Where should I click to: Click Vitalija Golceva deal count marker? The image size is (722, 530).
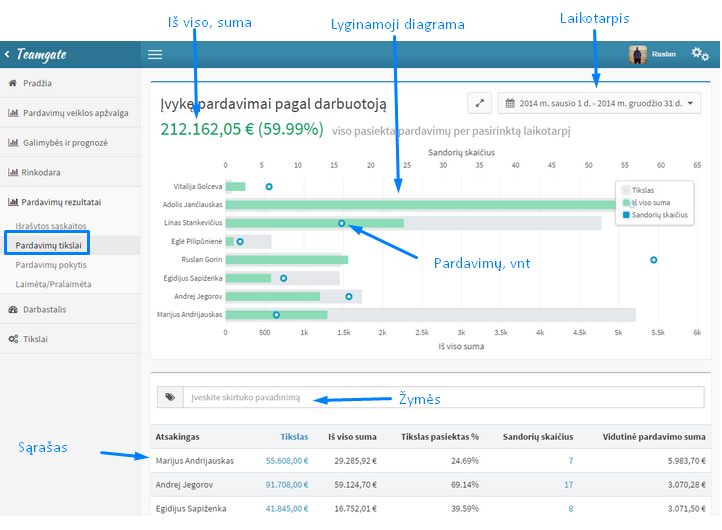tap(269, 186)
